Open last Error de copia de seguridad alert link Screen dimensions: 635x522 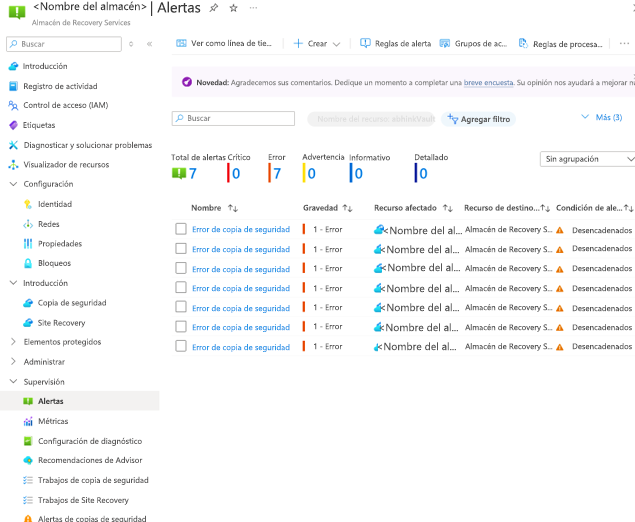[241, 347]
